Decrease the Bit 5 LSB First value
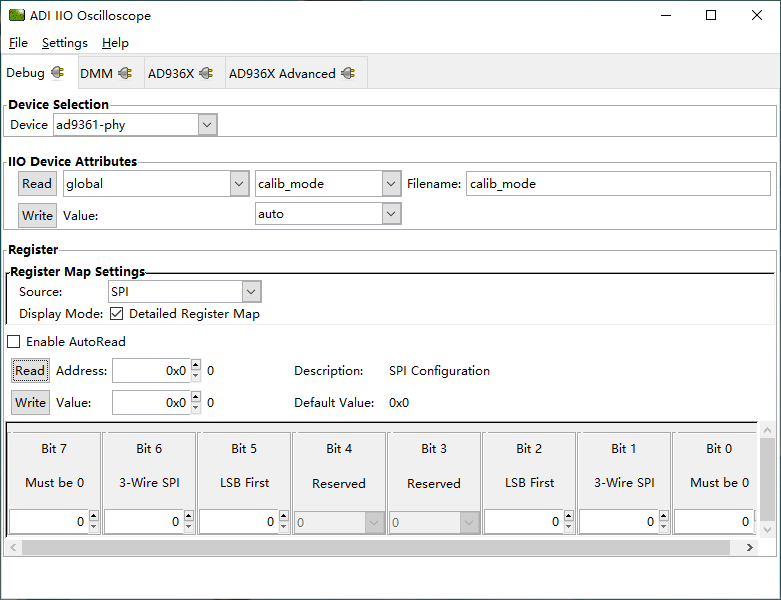The image size is (781, 600). click(284, 527)
